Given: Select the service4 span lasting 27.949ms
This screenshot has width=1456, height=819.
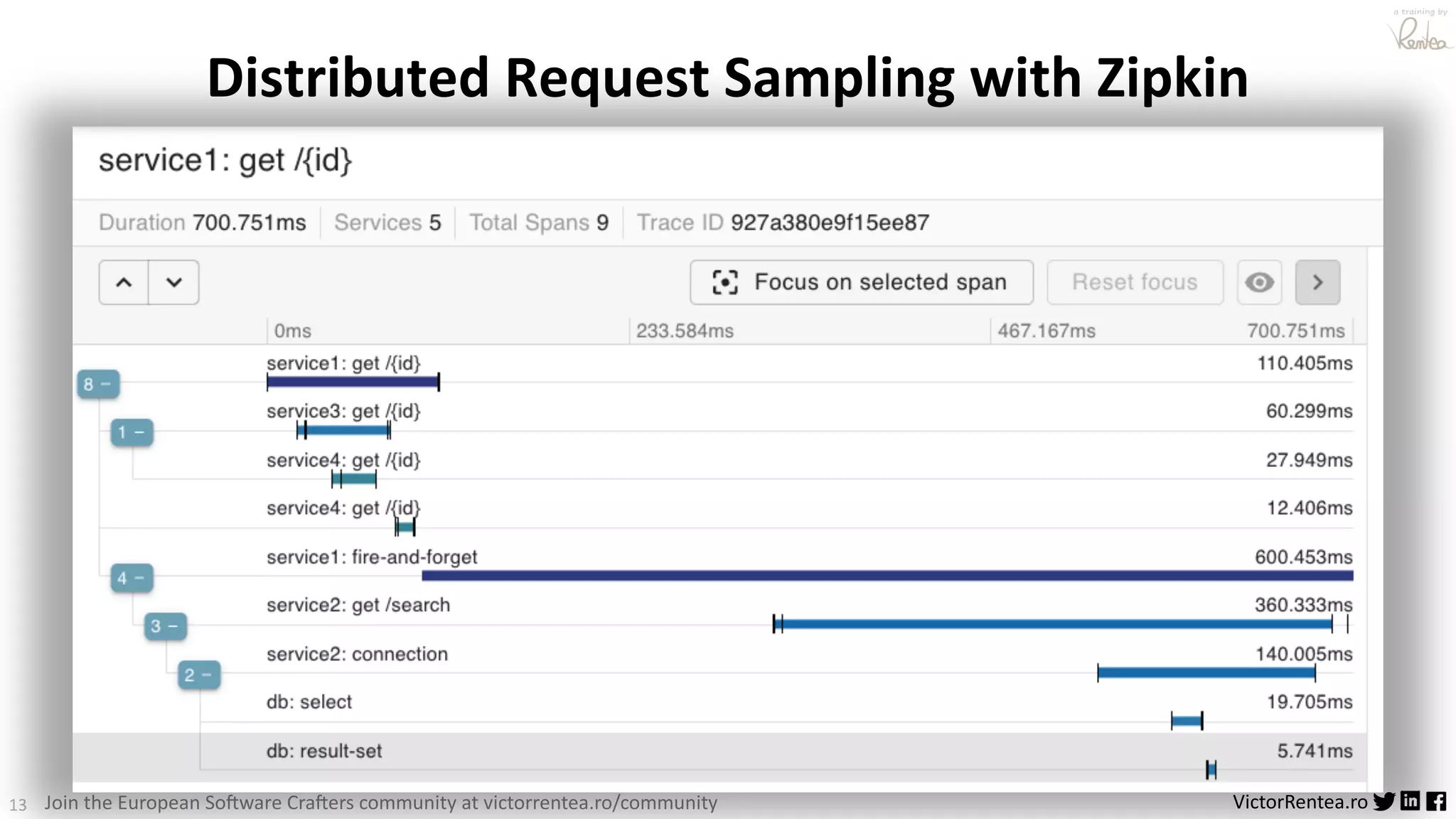Looking at the screenshot, I should click(x=354, y=478).
